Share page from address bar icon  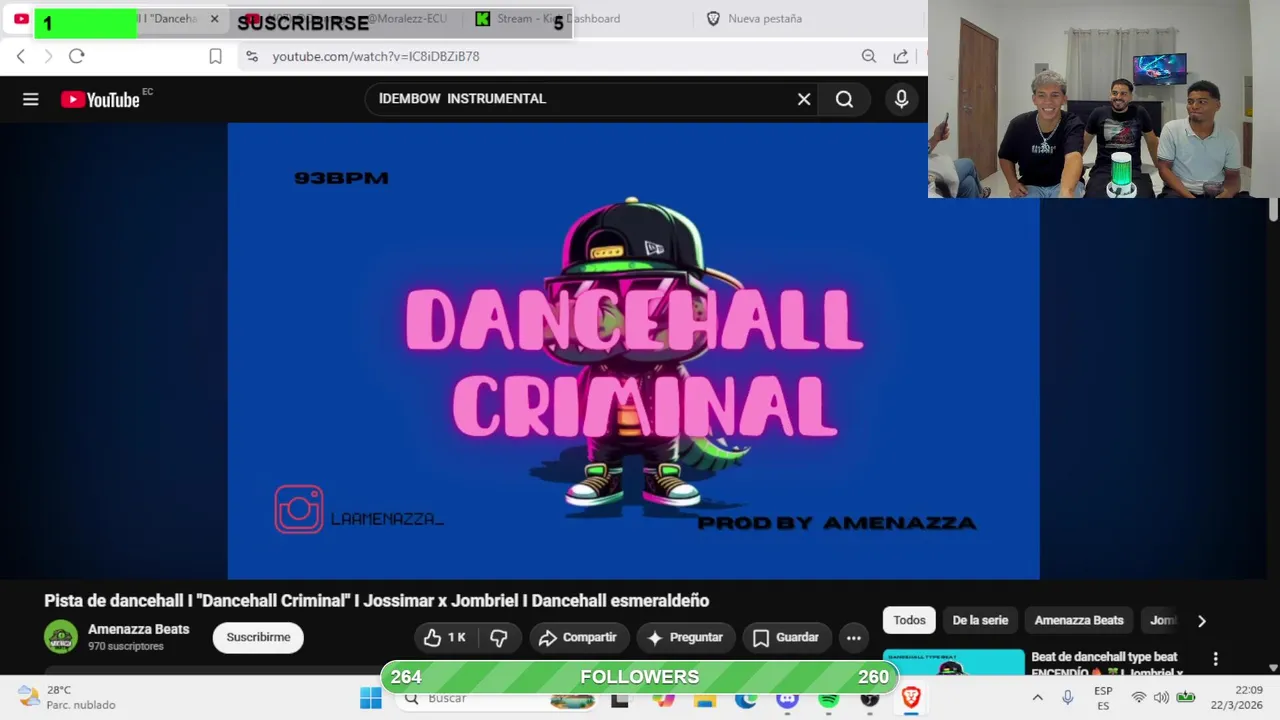coord(901,56)
